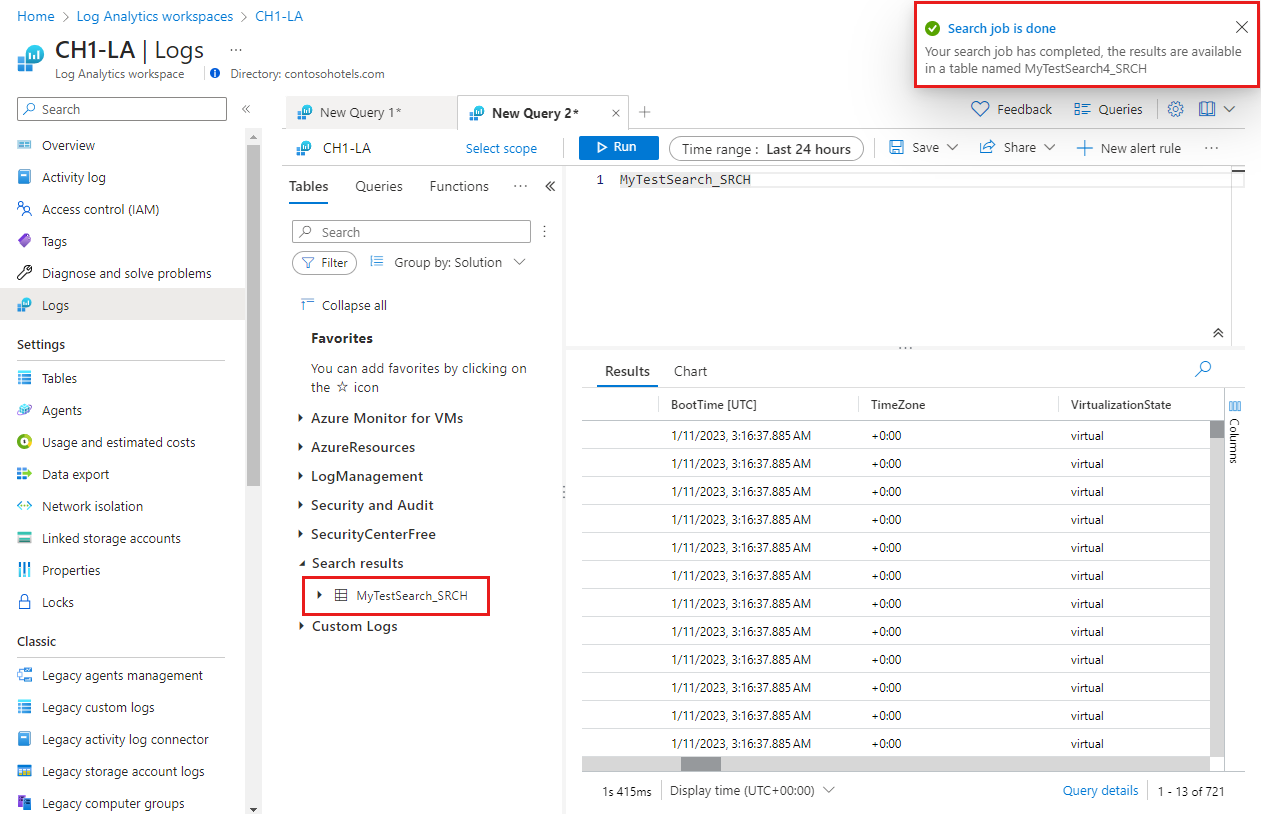Viewport: 1261px width, 814px height.
Task: Open more options next to workspace title
Action: [236, 49]
